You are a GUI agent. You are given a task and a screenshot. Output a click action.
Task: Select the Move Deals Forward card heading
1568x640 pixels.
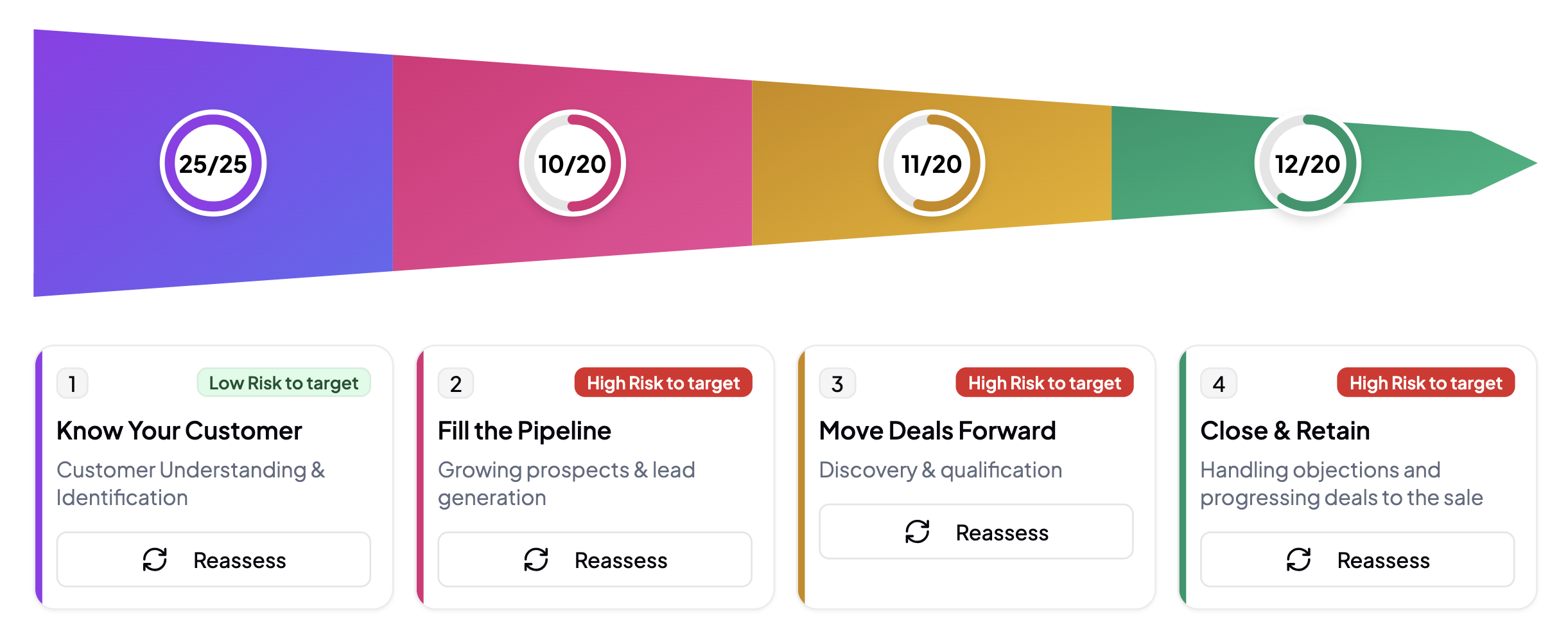[x=937, y=431]
